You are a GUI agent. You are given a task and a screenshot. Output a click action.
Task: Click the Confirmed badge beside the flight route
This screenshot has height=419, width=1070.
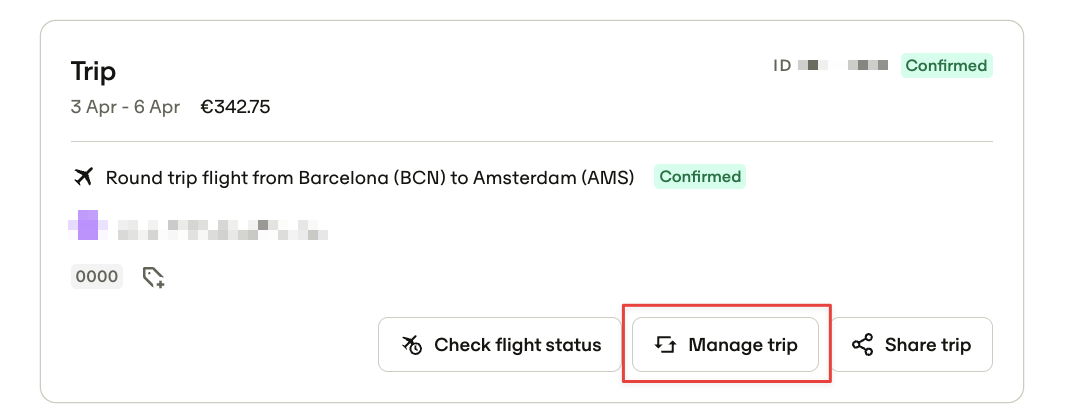coord(700,177)
